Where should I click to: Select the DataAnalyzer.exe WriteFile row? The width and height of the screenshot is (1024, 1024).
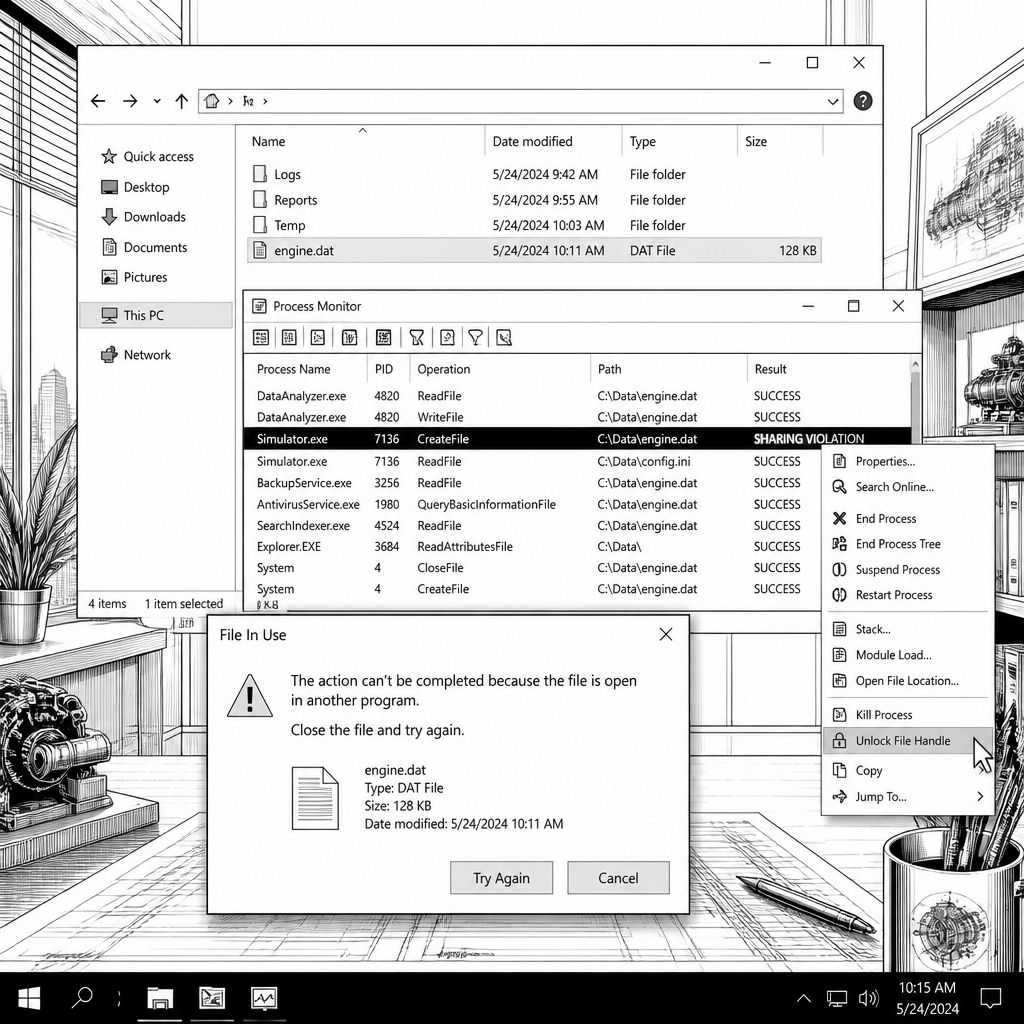(577, 417)
